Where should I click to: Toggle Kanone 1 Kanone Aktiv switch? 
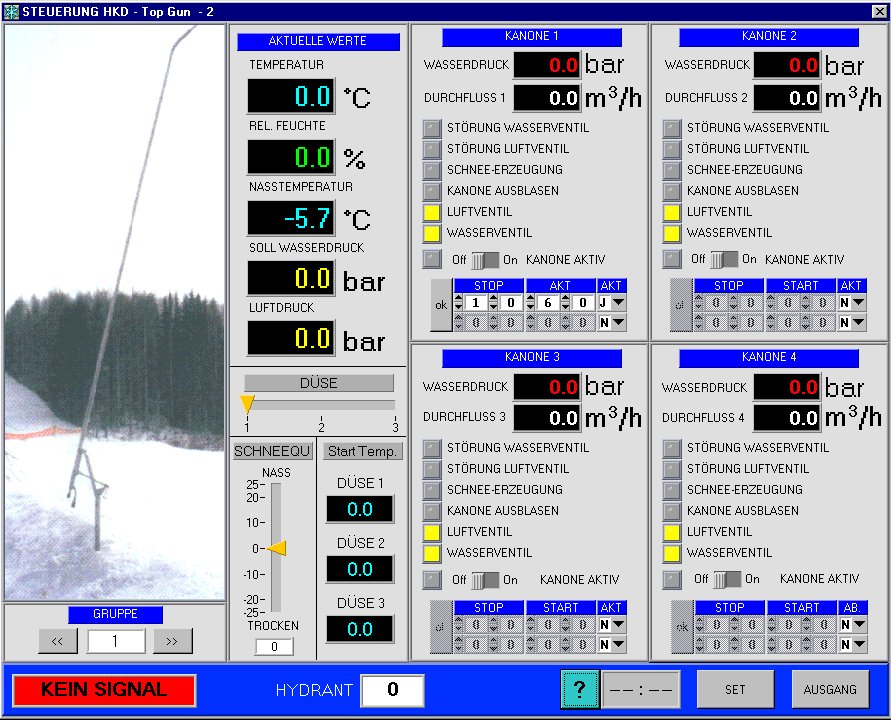pyautogui.click(x=485, y=260)
